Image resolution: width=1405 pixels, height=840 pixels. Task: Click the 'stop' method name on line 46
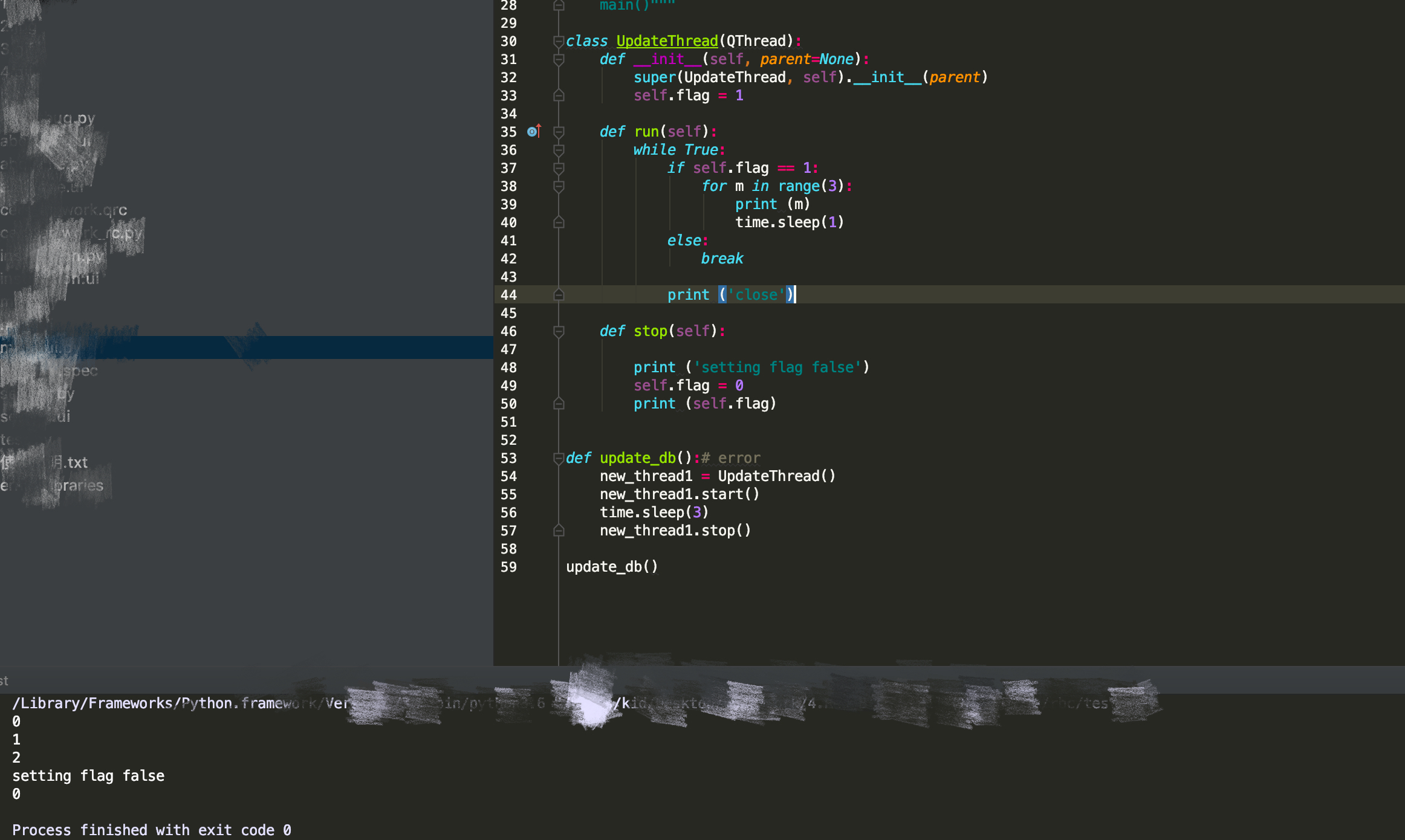coord(650,331)
